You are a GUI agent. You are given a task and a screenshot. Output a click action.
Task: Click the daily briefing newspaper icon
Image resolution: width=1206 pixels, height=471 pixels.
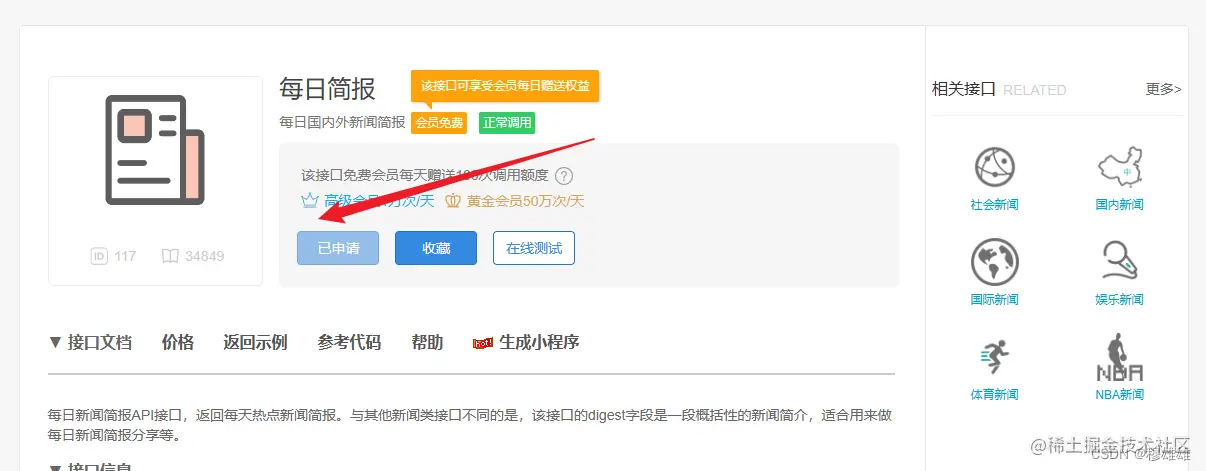pyautogui.click(x=155, y=150)
